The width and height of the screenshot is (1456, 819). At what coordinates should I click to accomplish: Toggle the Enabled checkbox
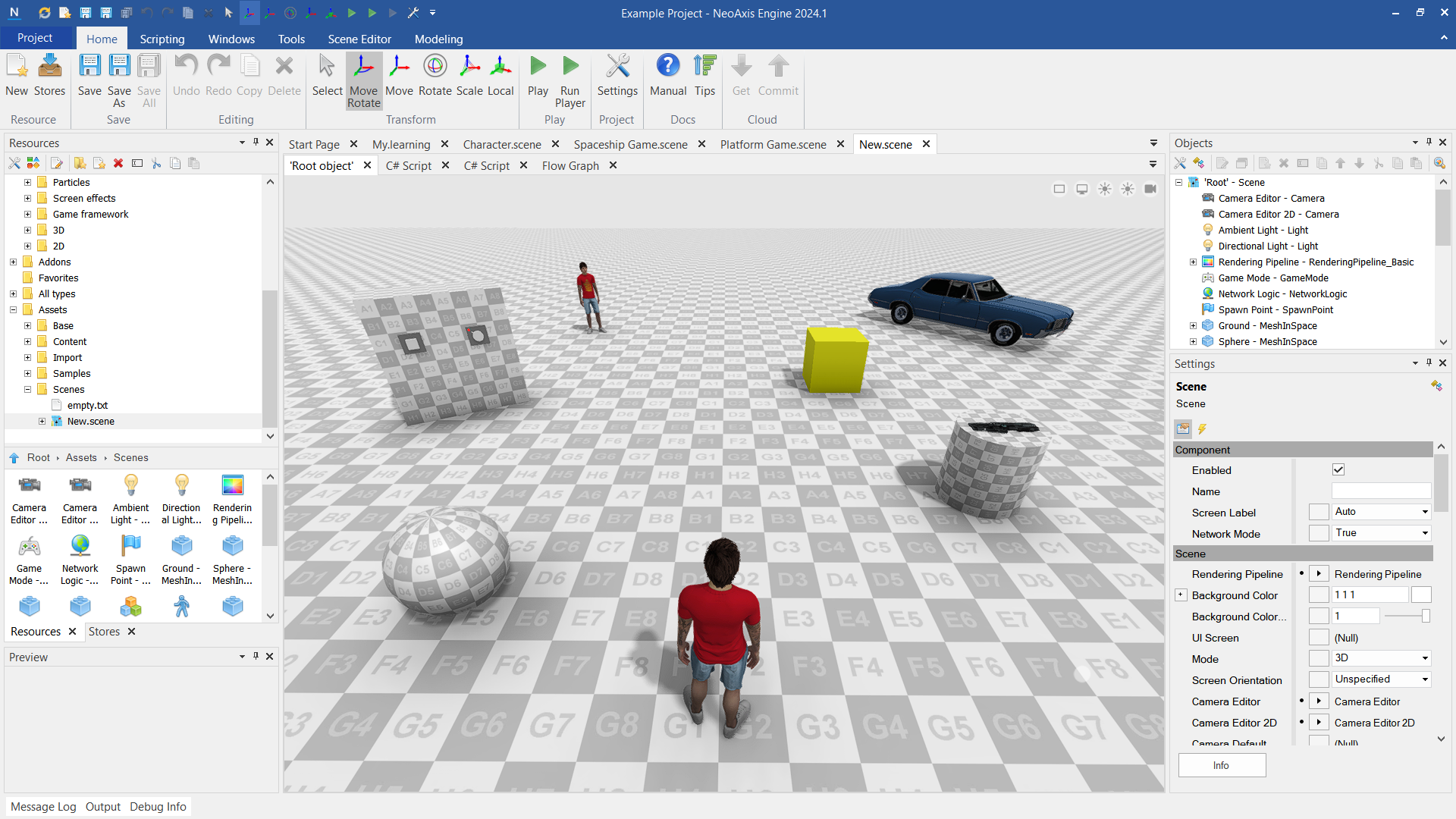1338,469
